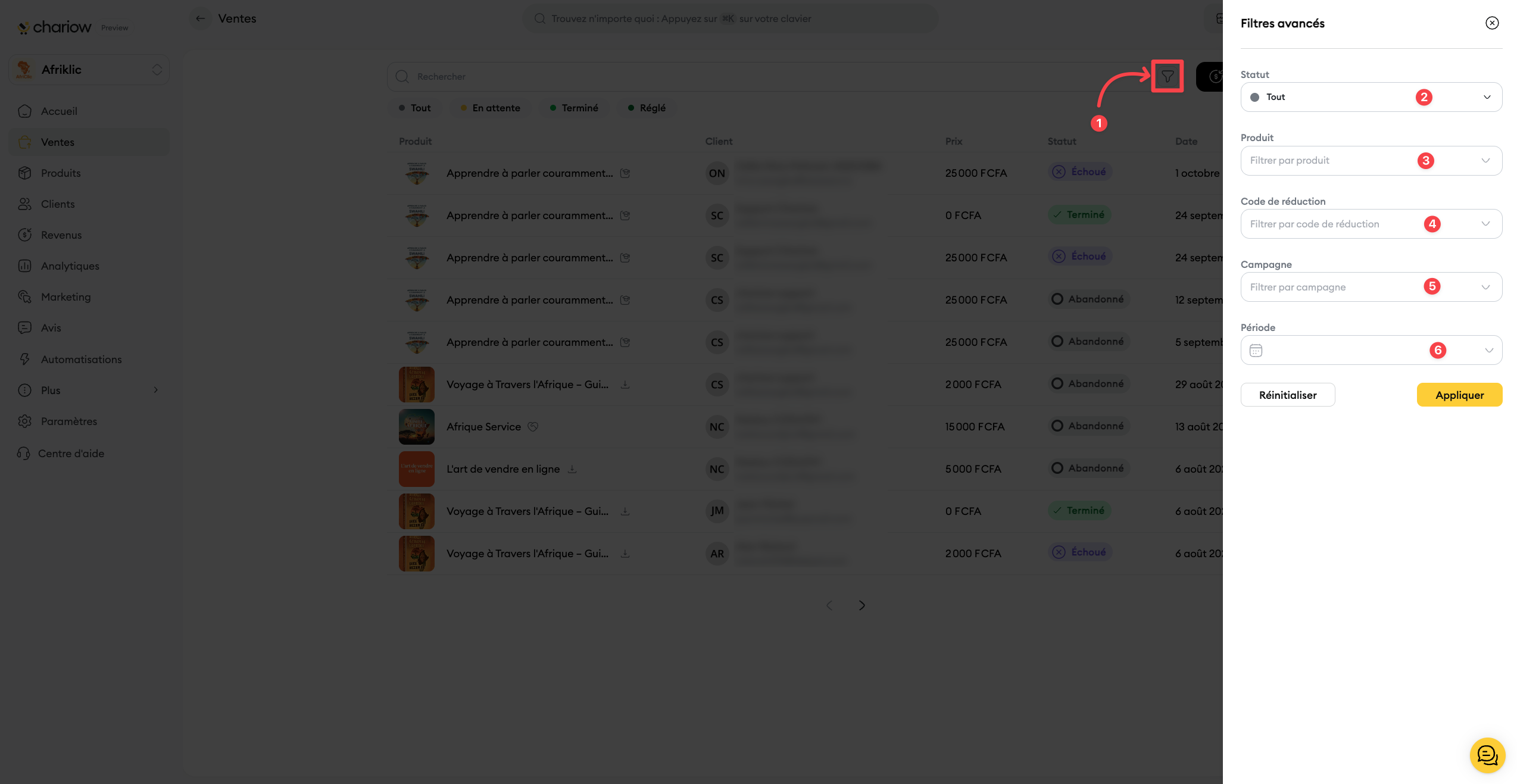1517x784 pixels.
Task: Expand the Plus submenu in the sidebar
Action: pyautogui.click(x=89, y=391)
